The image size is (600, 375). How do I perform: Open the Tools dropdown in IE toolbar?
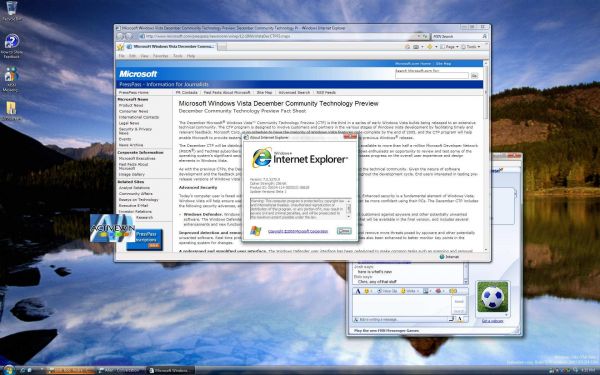(471, 47)
